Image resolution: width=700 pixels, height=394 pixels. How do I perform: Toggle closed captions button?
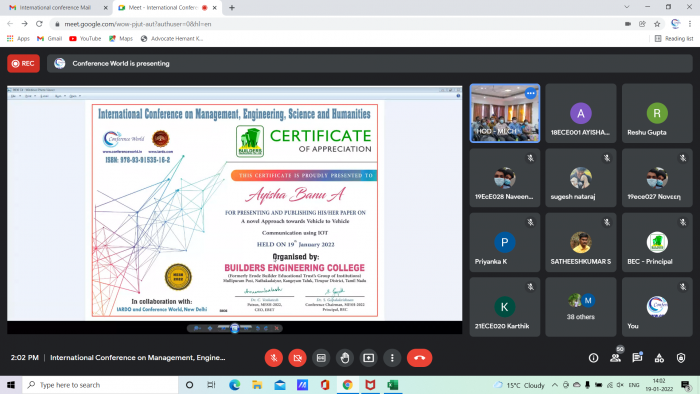pos(321,358)
